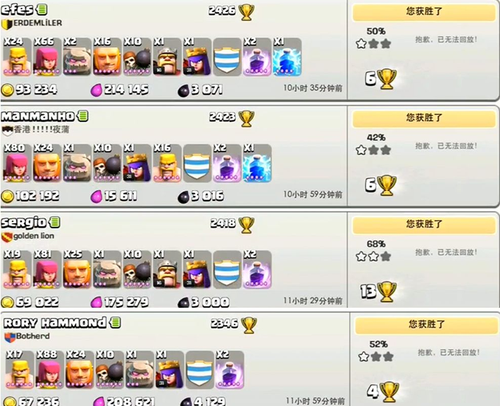Image resolution: width=500 pixels, height=406 pixels.
Task: Click the ERDEMLİLER clan badge label
Action: [x=32, y=24]
